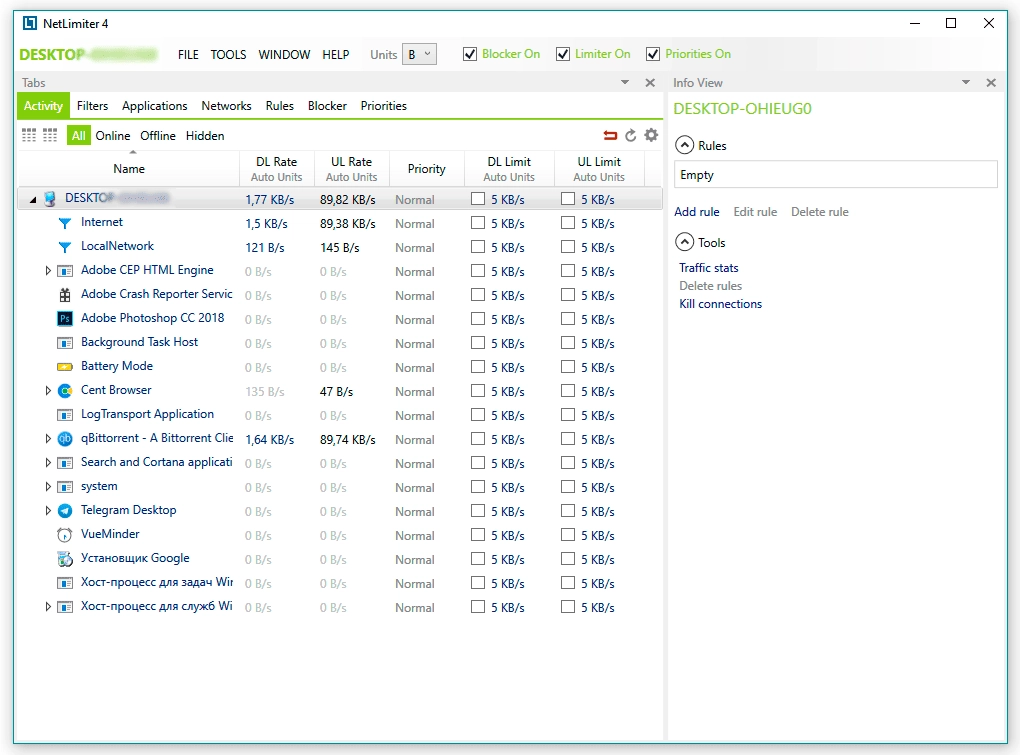Viewport: 1020px width, 755px height.
Task: Click the Search and Cortana application icon
Action: (x=64, y=463)
